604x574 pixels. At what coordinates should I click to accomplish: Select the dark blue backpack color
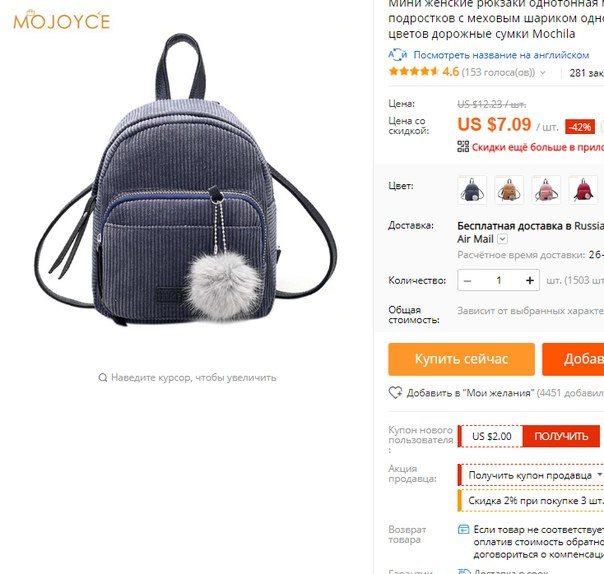[x=472, y=190]
